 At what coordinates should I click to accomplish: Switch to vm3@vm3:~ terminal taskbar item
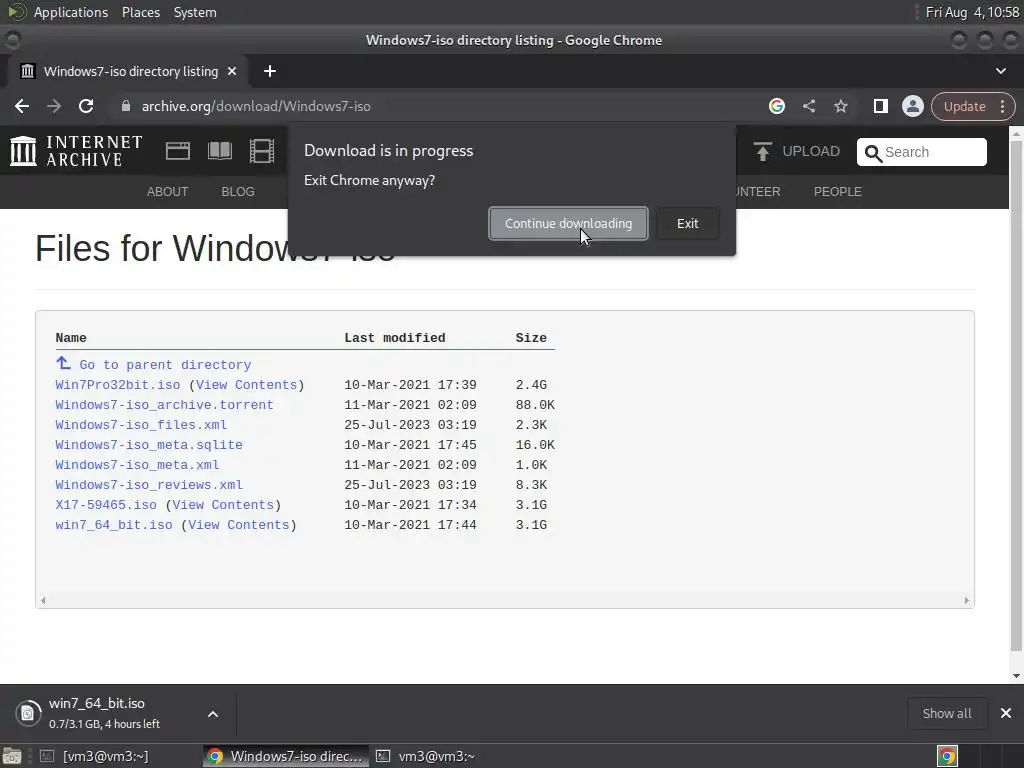(426, 756)
